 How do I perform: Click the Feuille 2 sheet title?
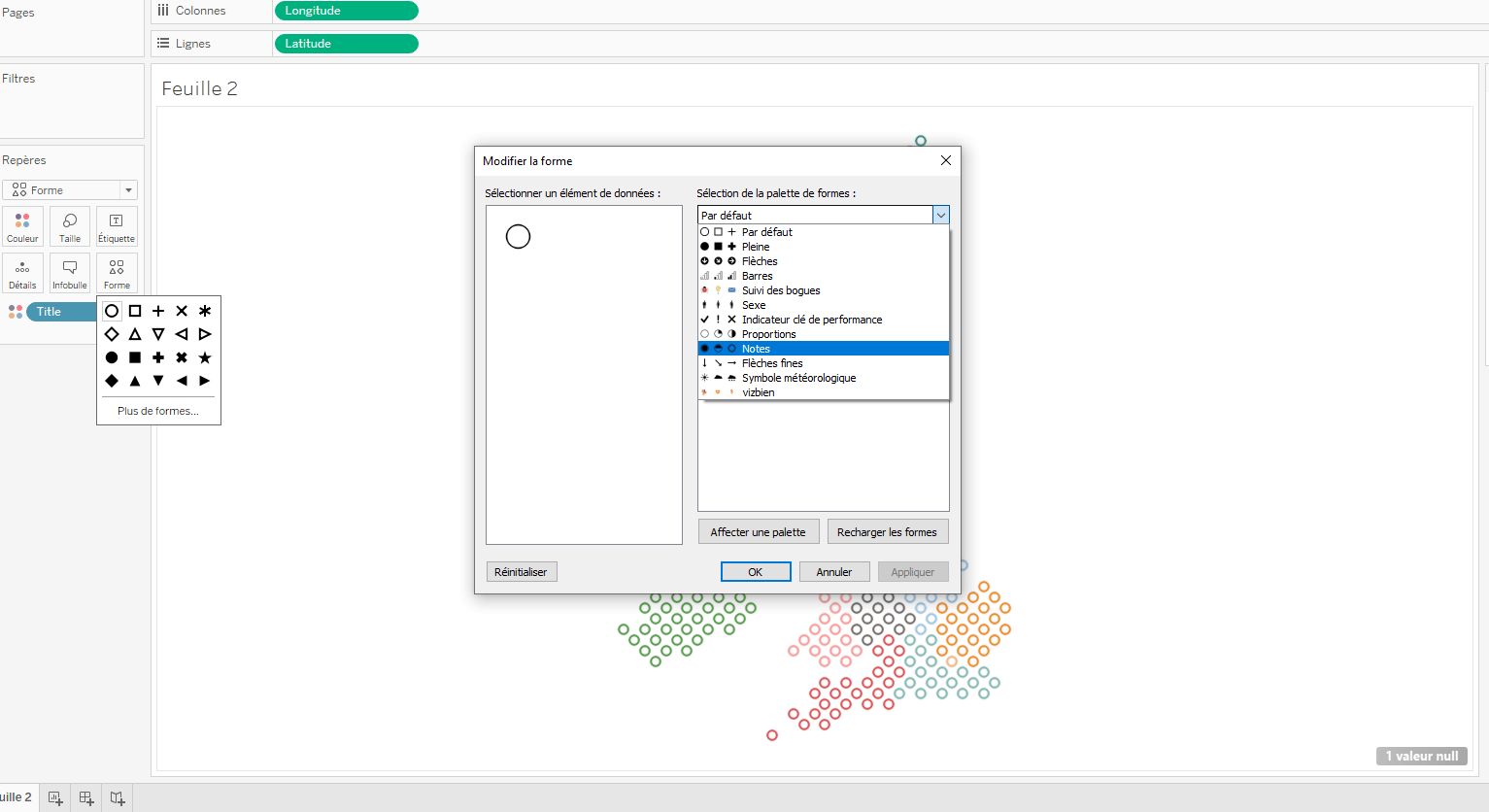click(x=199, y=88)
